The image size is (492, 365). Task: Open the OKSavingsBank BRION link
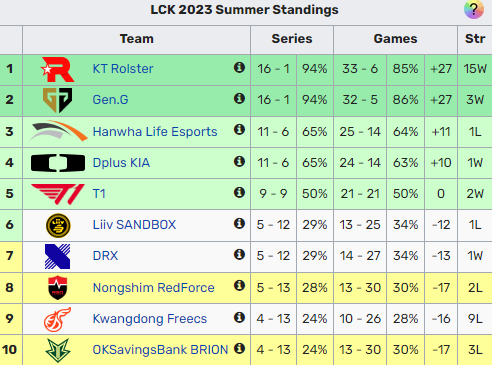(x=160, y=350)
